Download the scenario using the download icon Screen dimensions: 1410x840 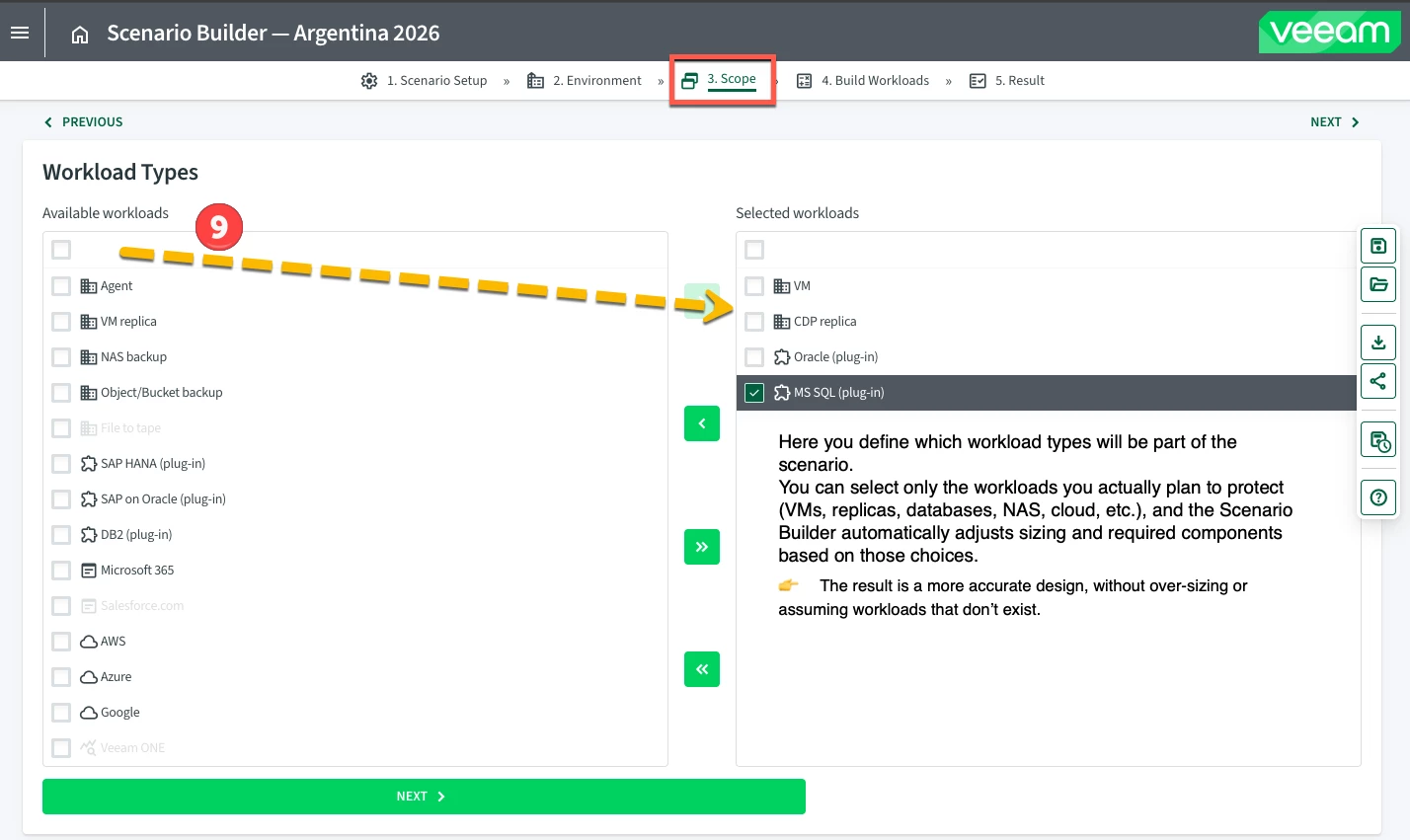pos(1378,343)
